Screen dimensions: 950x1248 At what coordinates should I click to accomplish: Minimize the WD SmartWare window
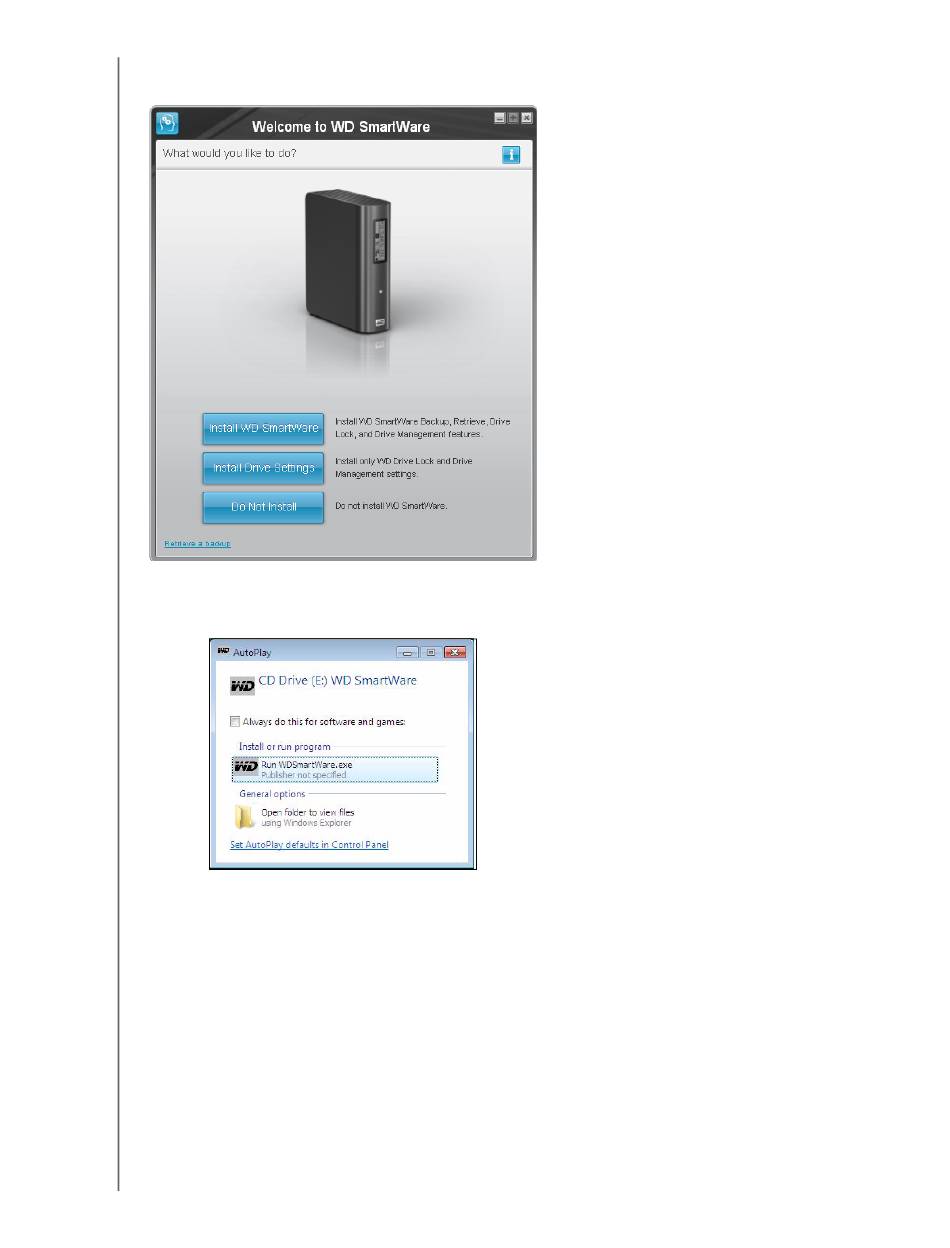500,118
